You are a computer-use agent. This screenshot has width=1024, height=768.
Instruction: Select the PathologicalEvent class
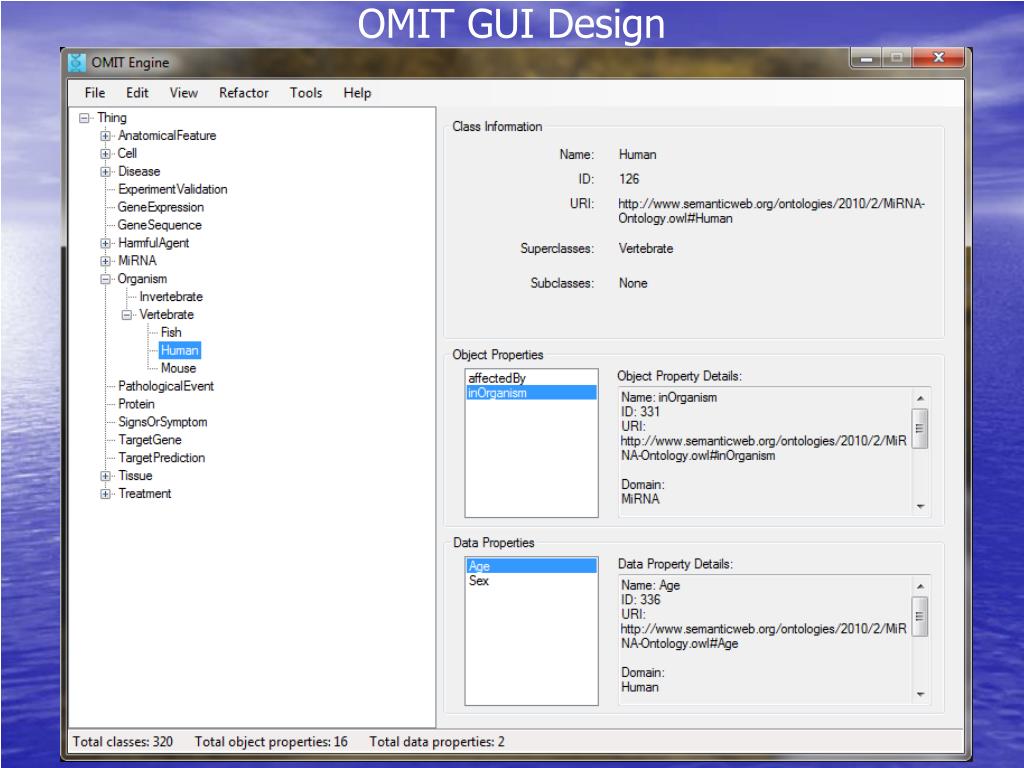tap(166, 386)
